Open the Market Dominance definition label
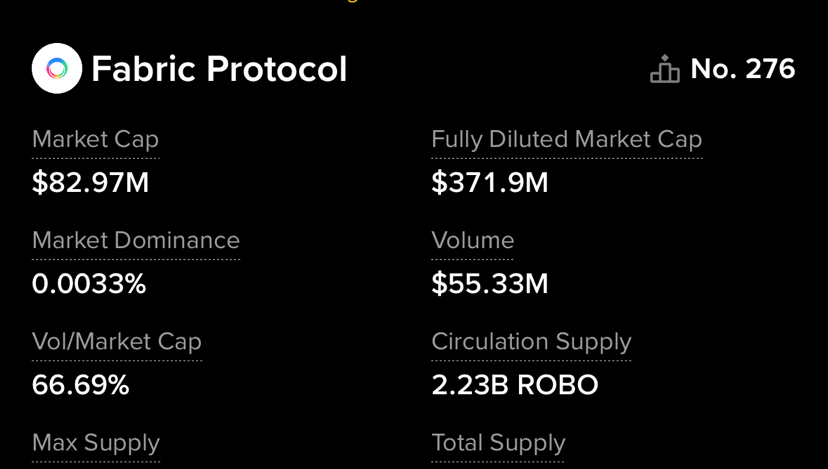Image resolution: width=828 pixels, height=469 pixels. click(x=136, y=241)
